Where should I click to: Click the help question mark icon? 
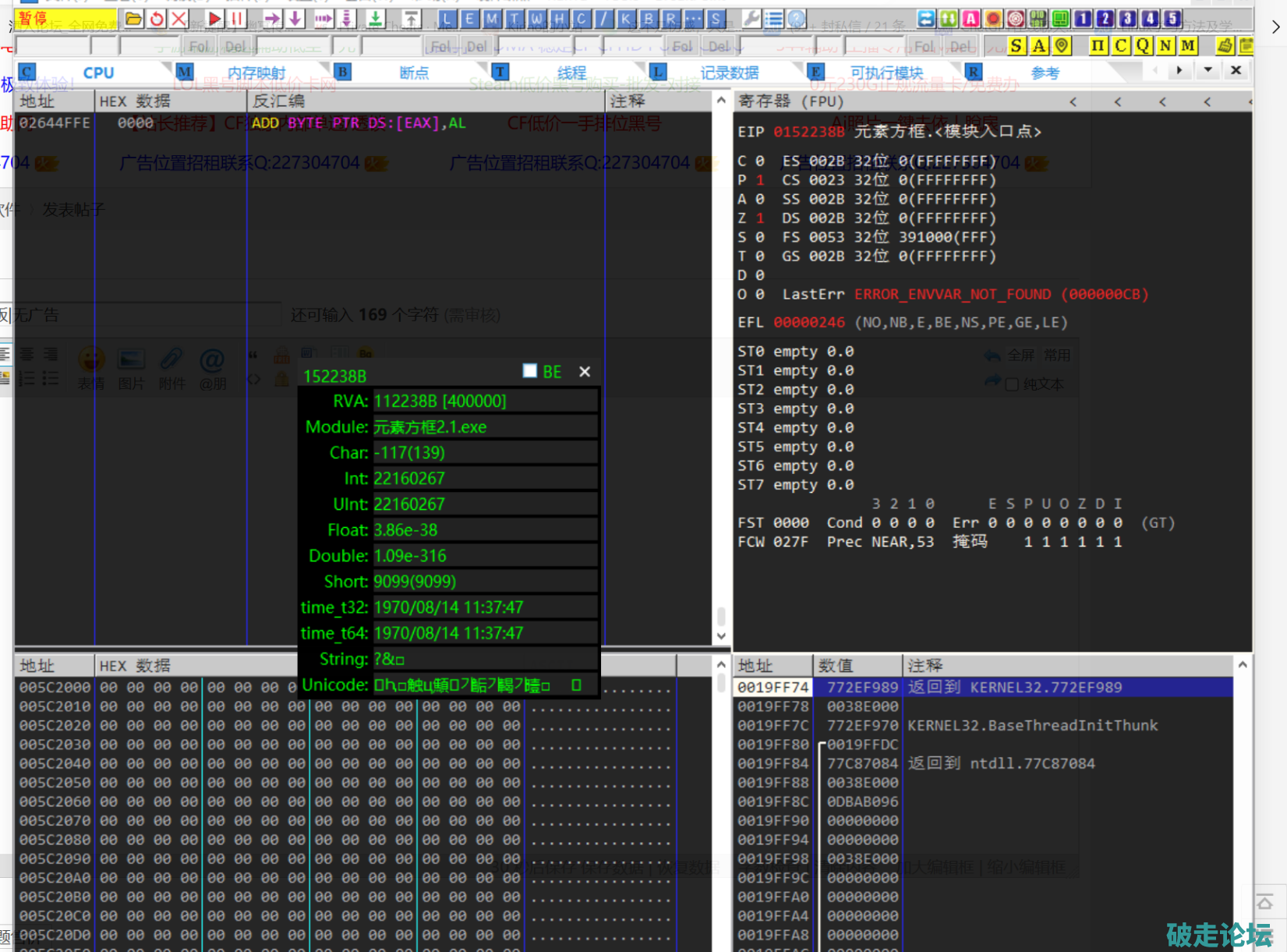(796, 19)
